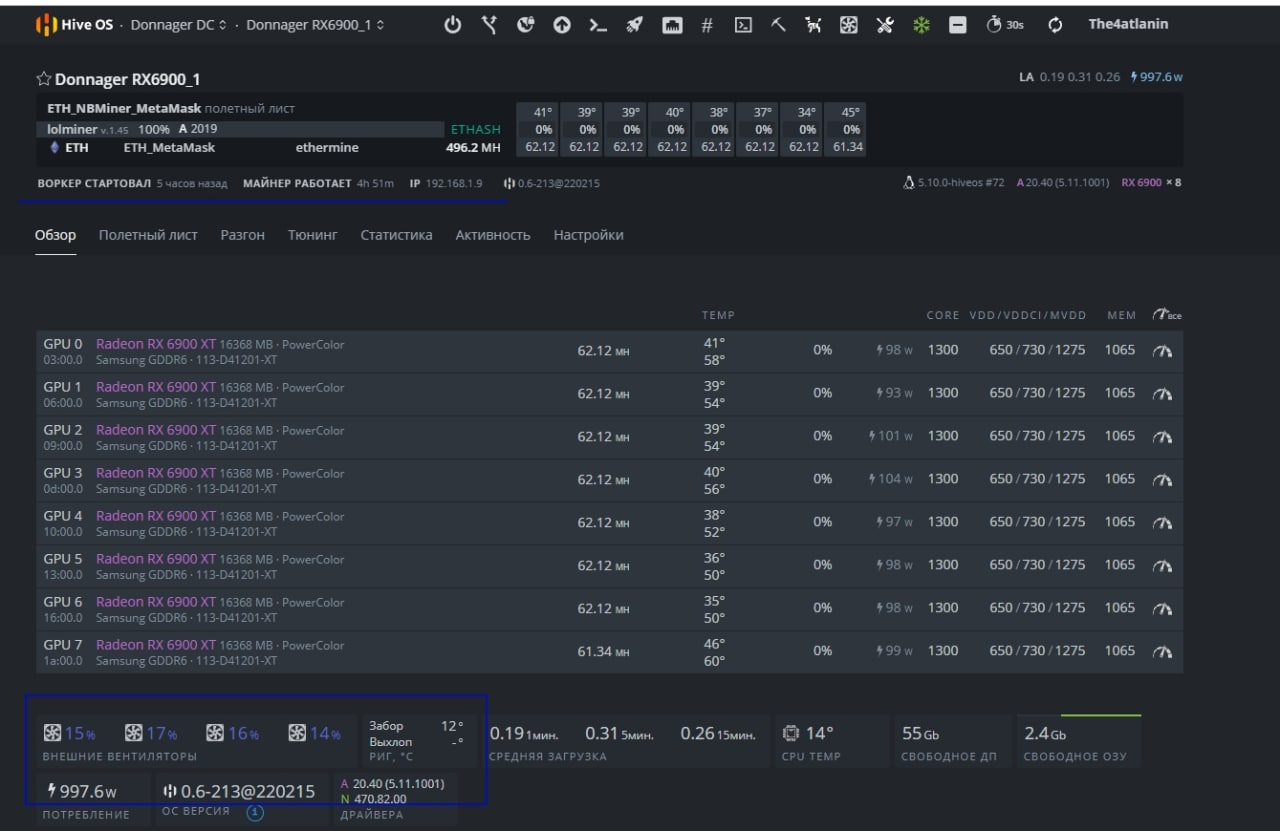
Task: Click the upgrade arrow-up icon
Action: [x=562, y=25]
